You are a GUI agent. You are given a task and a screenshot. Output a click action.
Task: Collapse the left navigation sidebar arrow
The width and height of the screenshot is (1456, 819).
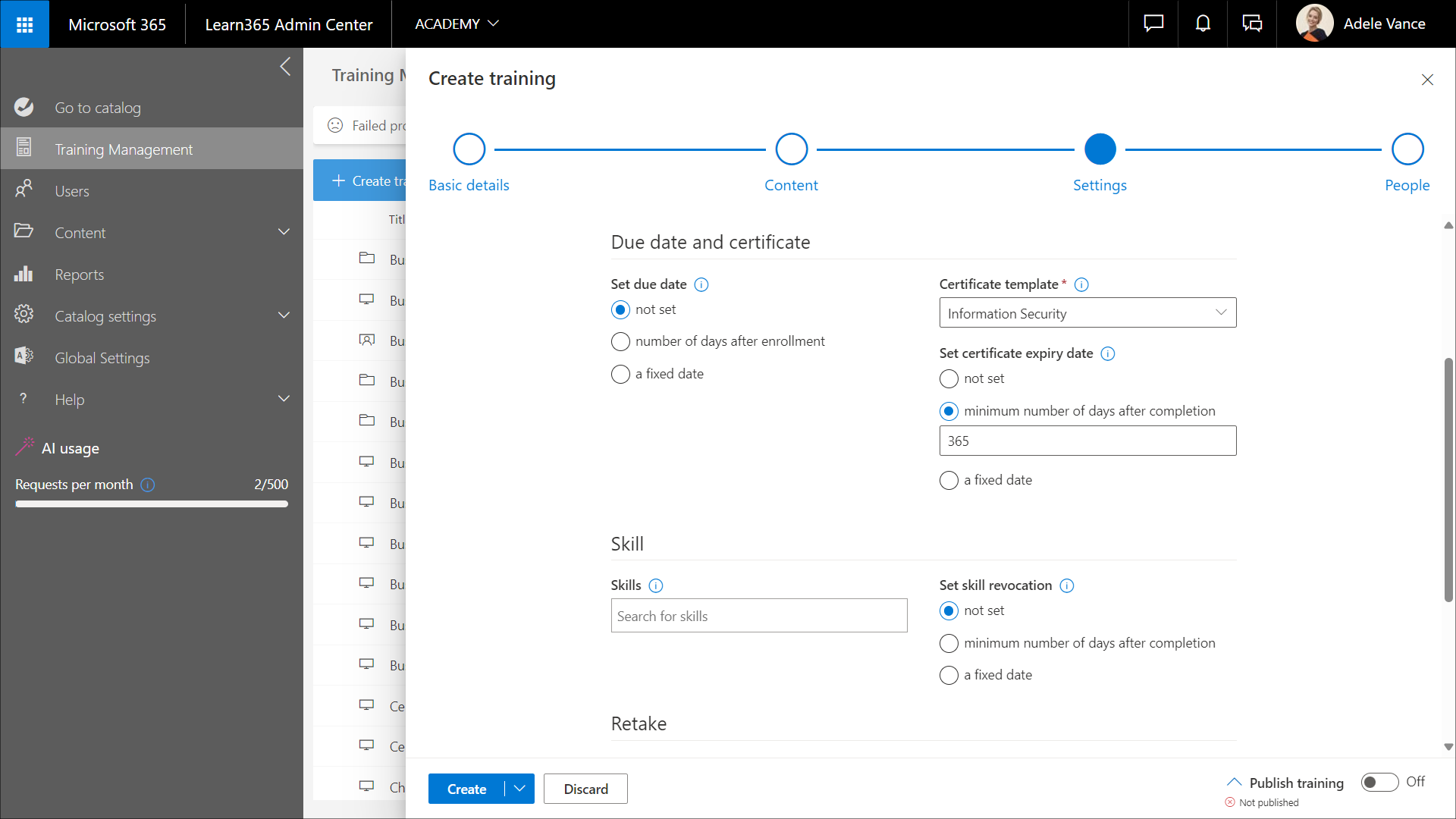click(285, 67)
